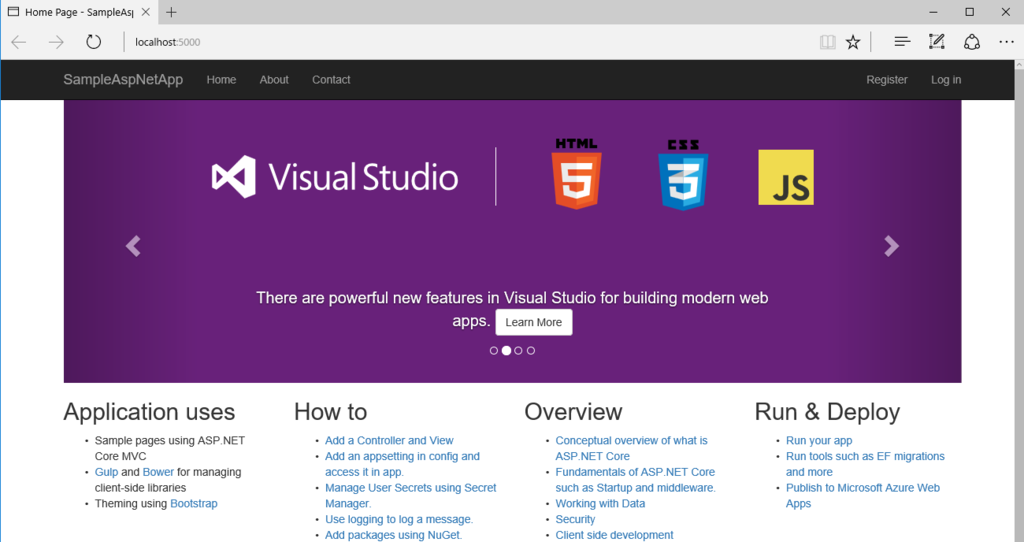1024x542 pixels.
Task: Click Application uses heading
Action: tap(149, 412)
